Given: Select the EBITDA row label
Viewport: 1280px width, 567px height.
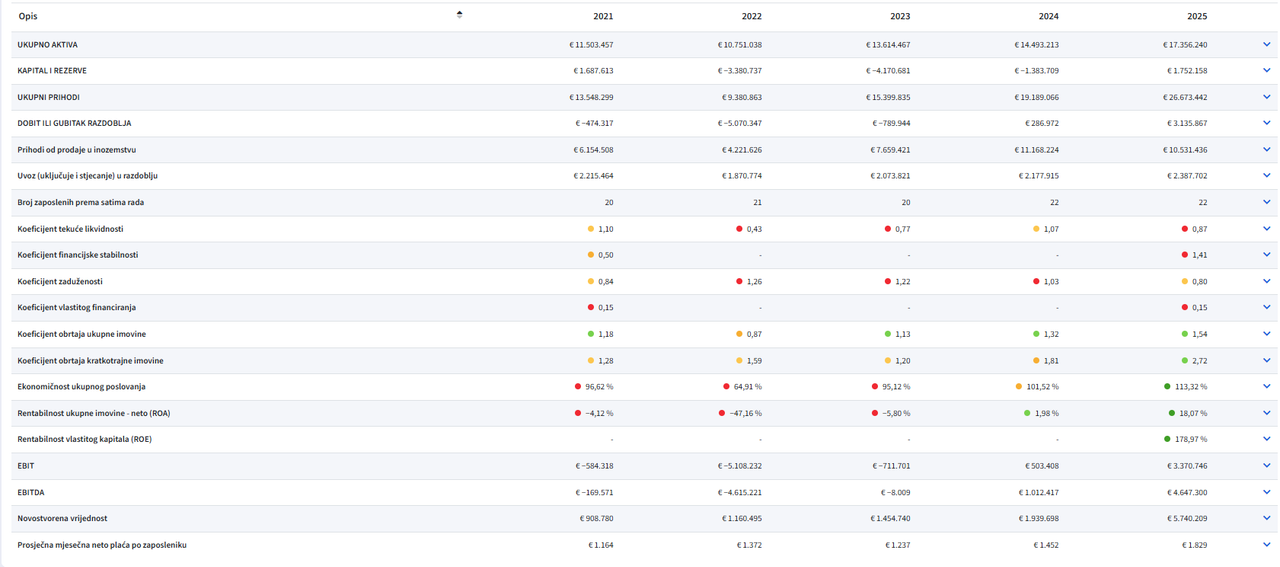Looking at the screenshot, I should 30,492.
